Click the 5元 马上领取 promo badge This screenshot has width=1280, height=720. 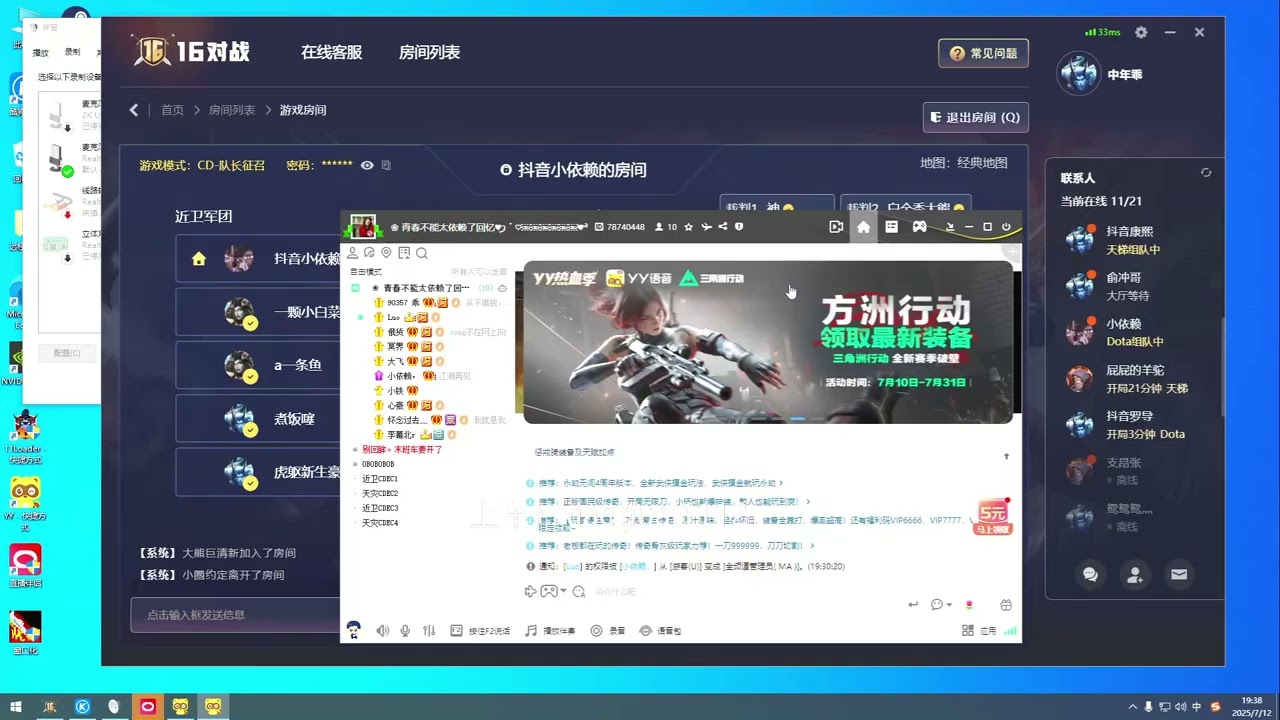tap(993, 518)
